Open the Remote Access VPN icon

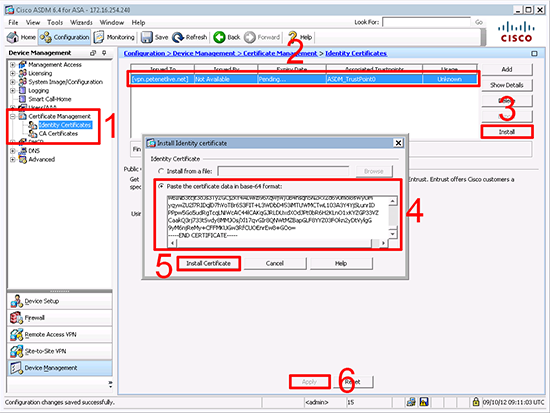16,334
